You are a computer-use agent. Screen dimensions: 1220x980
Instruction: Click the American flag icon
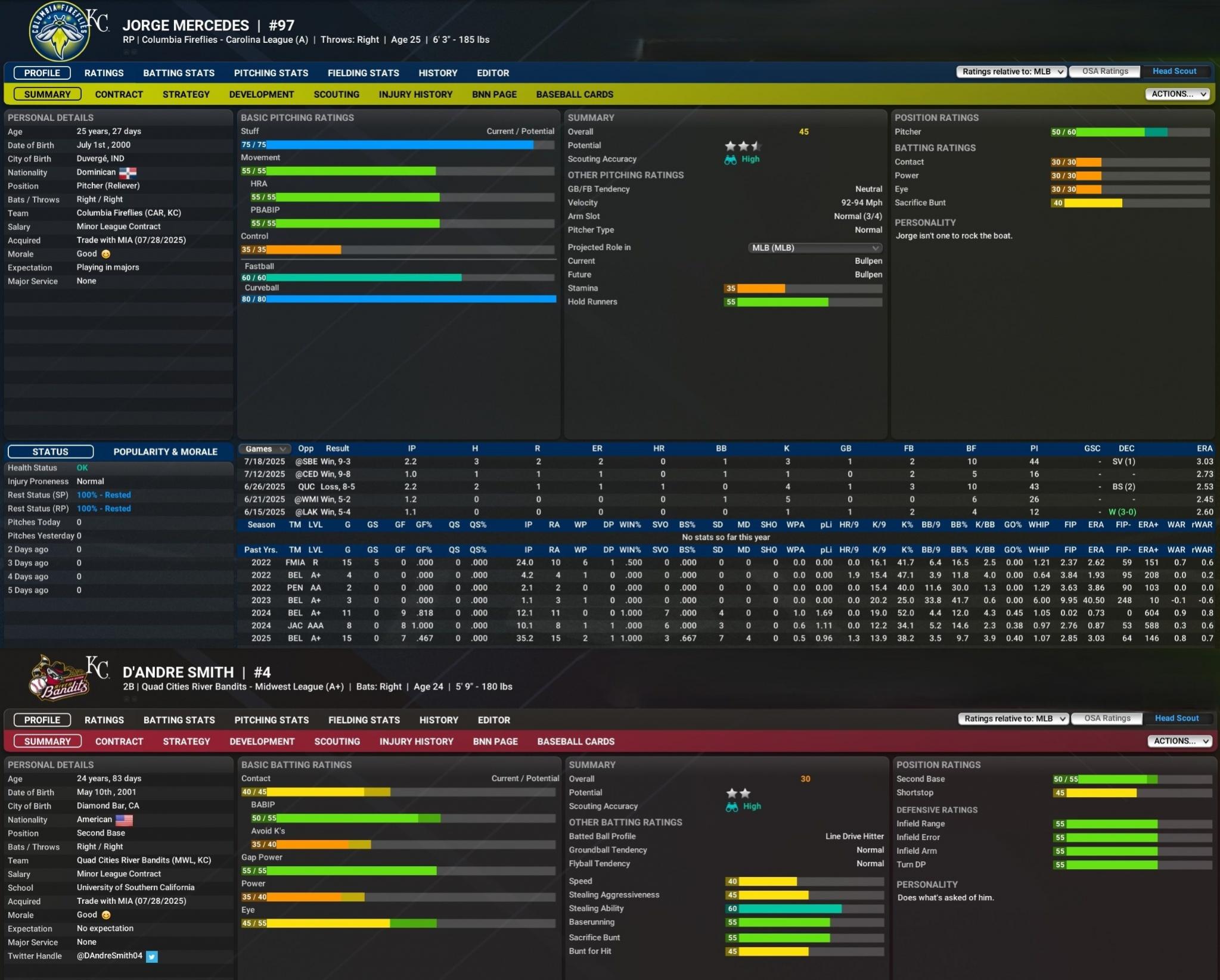point(124,820)
